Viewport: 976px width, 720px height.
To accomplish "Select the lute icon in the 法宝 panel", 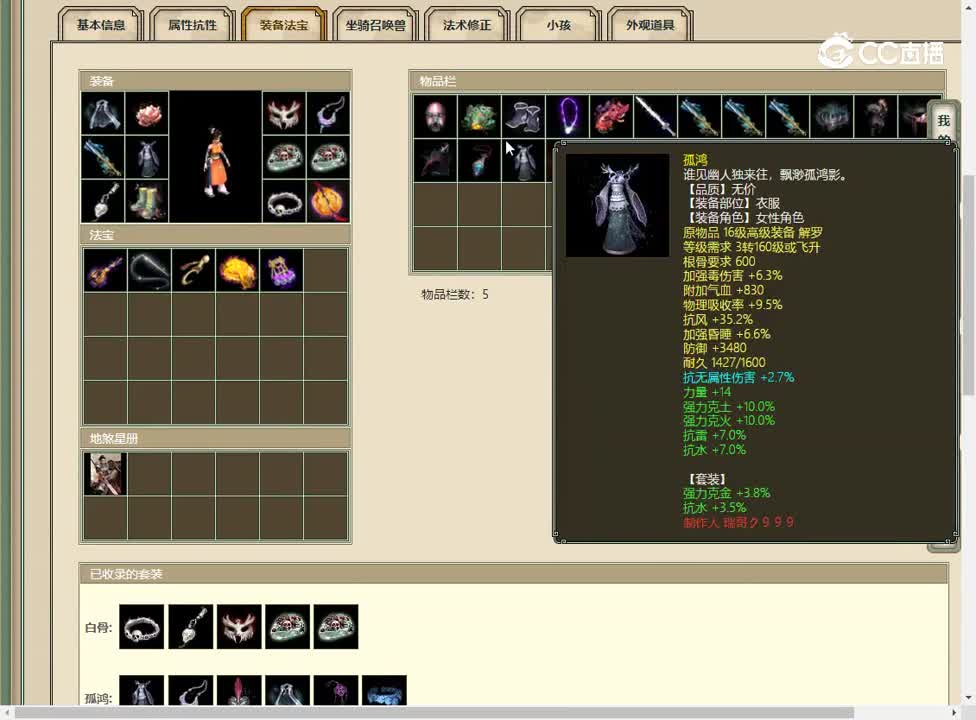I will 105,270.
